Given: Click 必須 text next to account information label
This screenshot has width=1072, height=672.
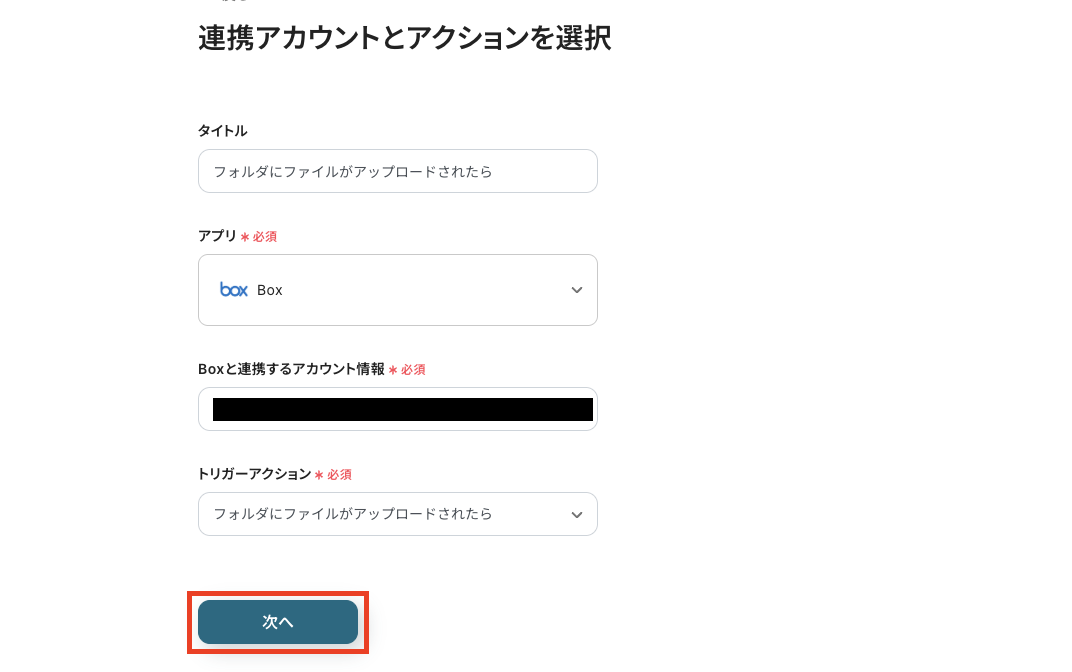Looking at the screenshot, I should [413, 370].
